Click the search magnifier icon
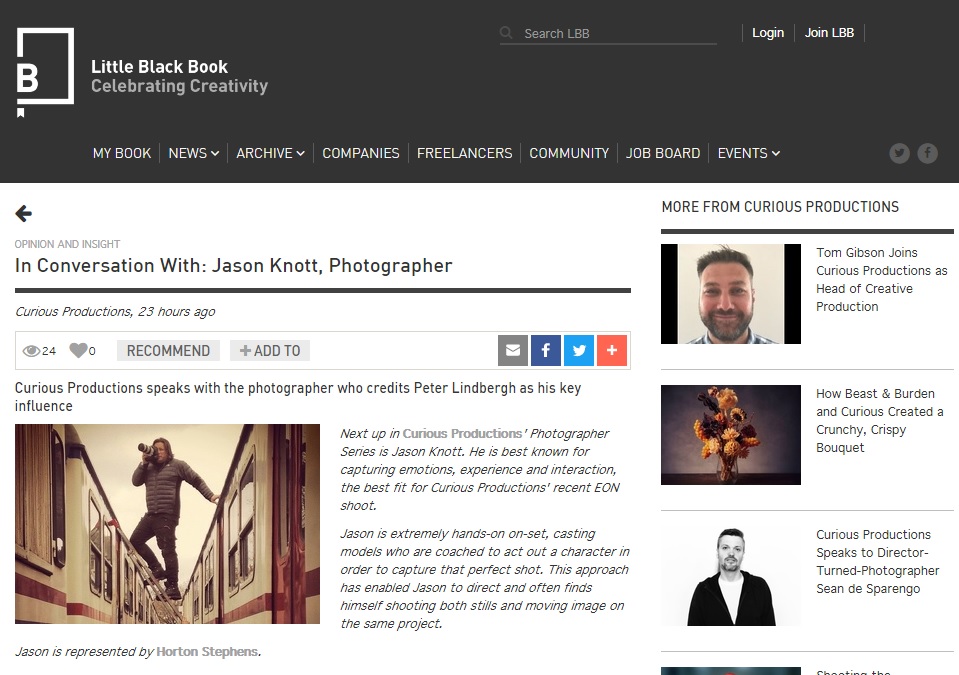 tap(506, 33)
